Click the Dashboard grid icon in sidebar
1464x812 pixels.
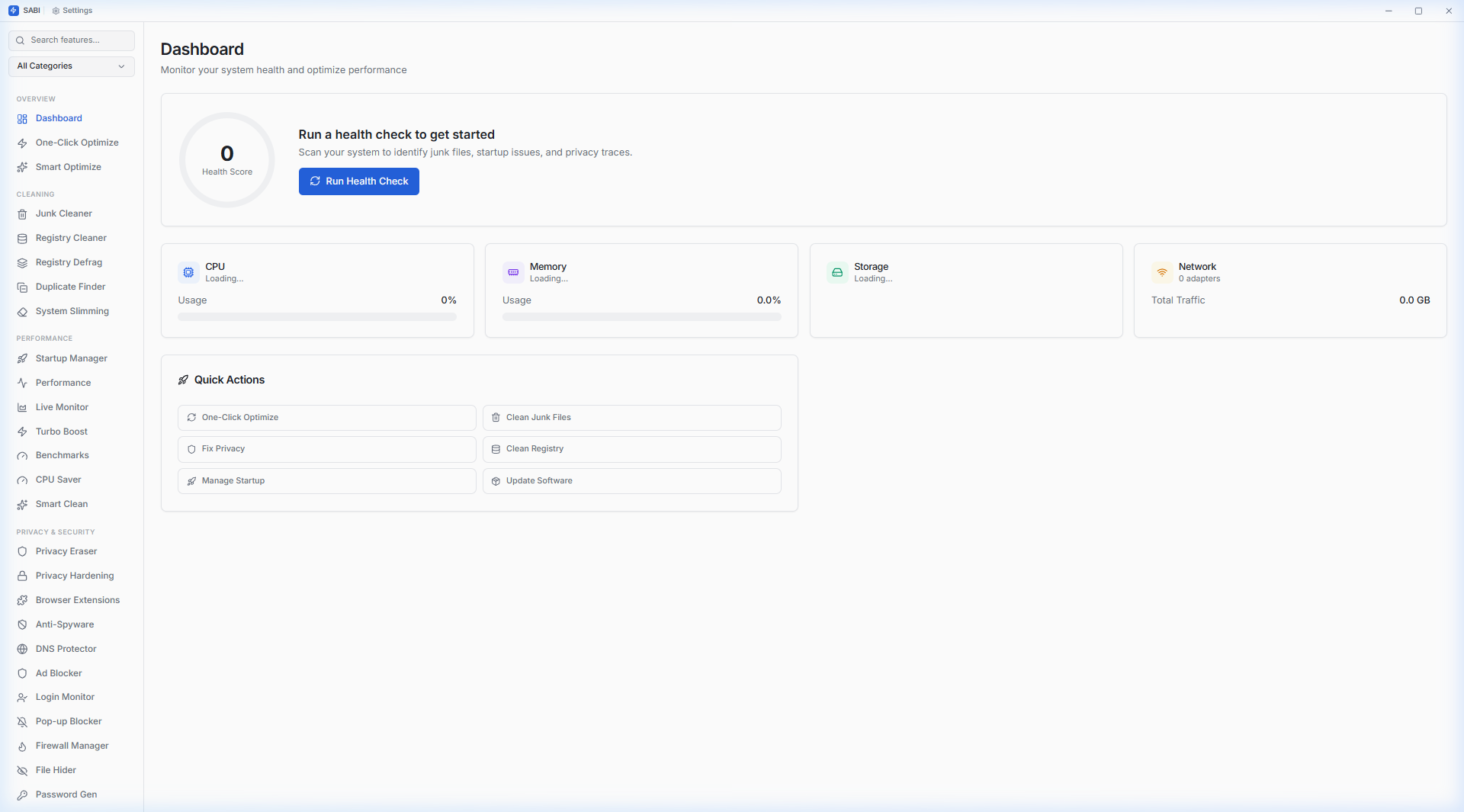point(22,119)
